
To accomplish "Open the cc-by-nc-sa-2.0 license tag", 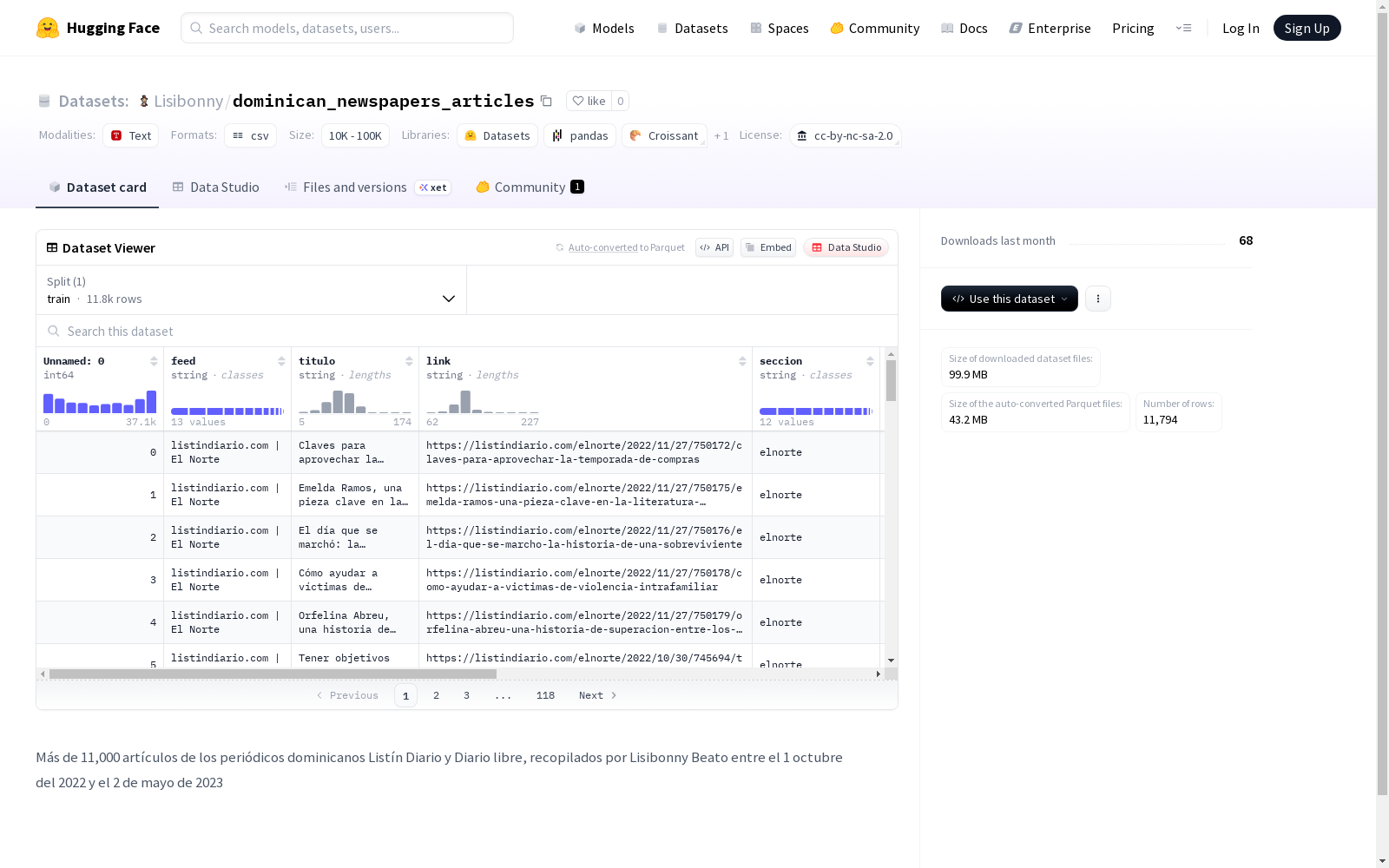I will click(845, 135).
